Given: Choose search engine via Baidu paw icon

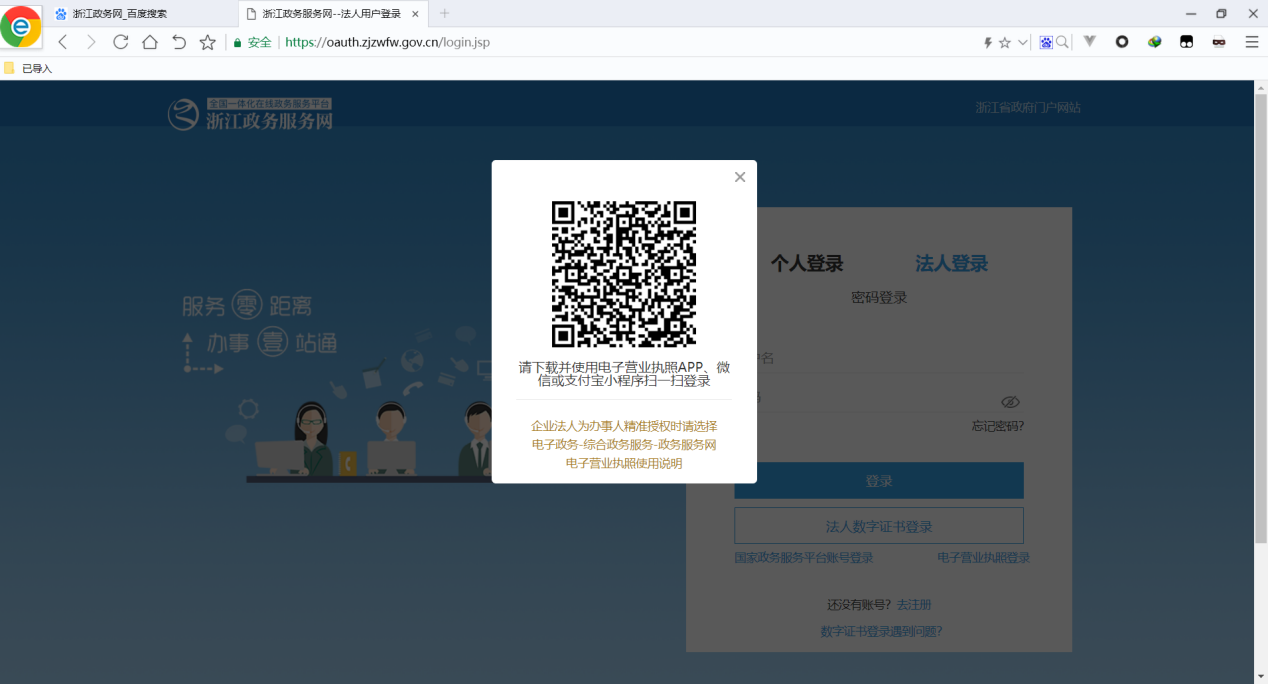Looking at the screenshot, I should (x=1046, y=43).
